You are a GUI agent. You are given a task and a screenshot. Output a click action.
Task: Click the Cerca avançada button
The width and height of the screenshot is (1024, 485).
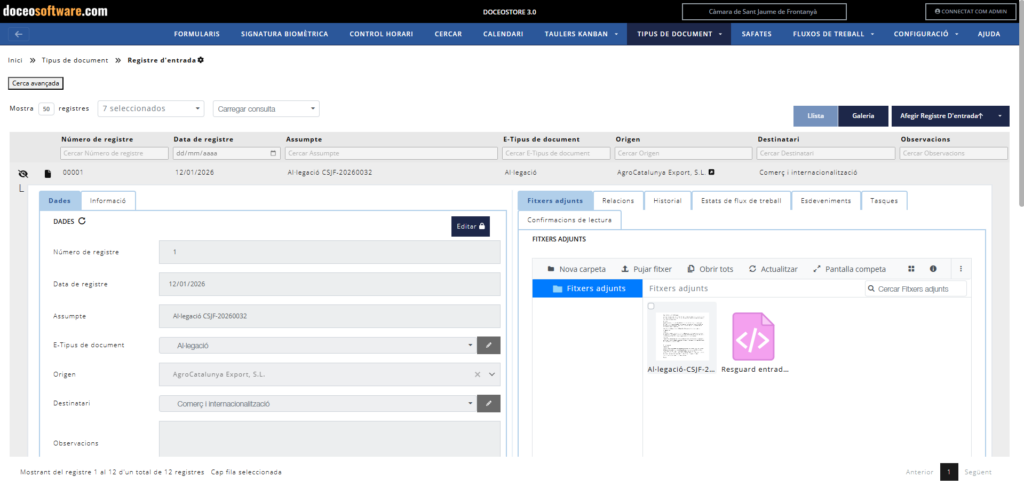[x=36, y=83]
